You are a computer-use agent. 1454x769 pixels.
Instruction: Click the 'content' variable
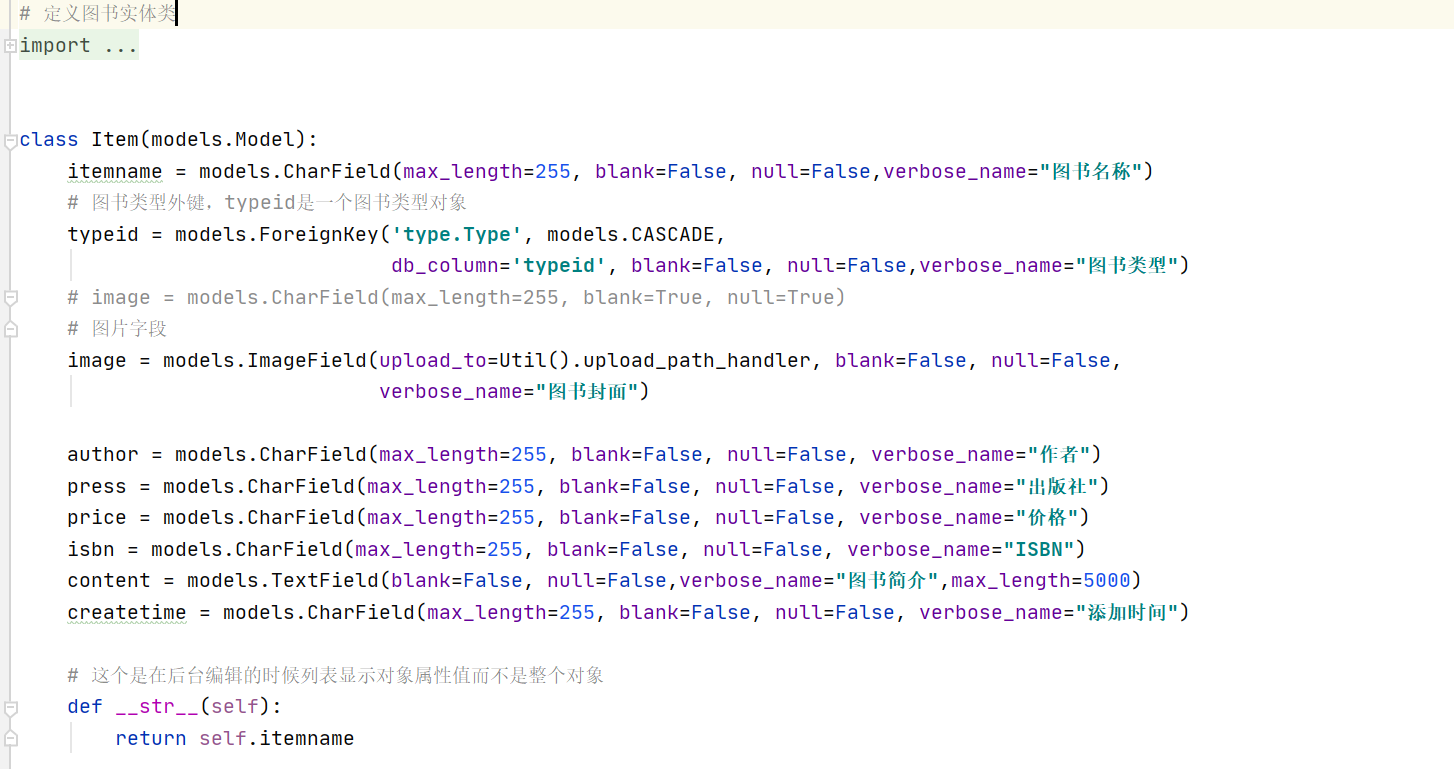pos(109,581)
